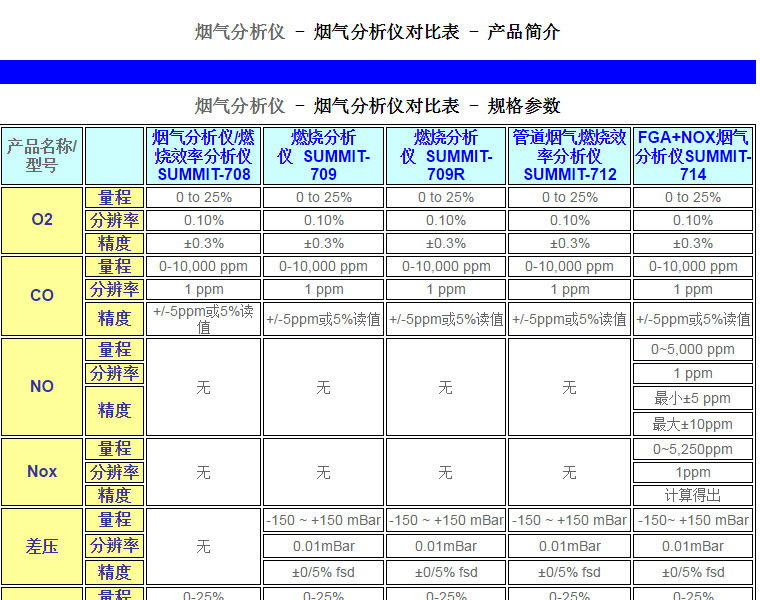Select the CO row label
This screenshot has width=760, height=600.
click(x=42, y=296)
